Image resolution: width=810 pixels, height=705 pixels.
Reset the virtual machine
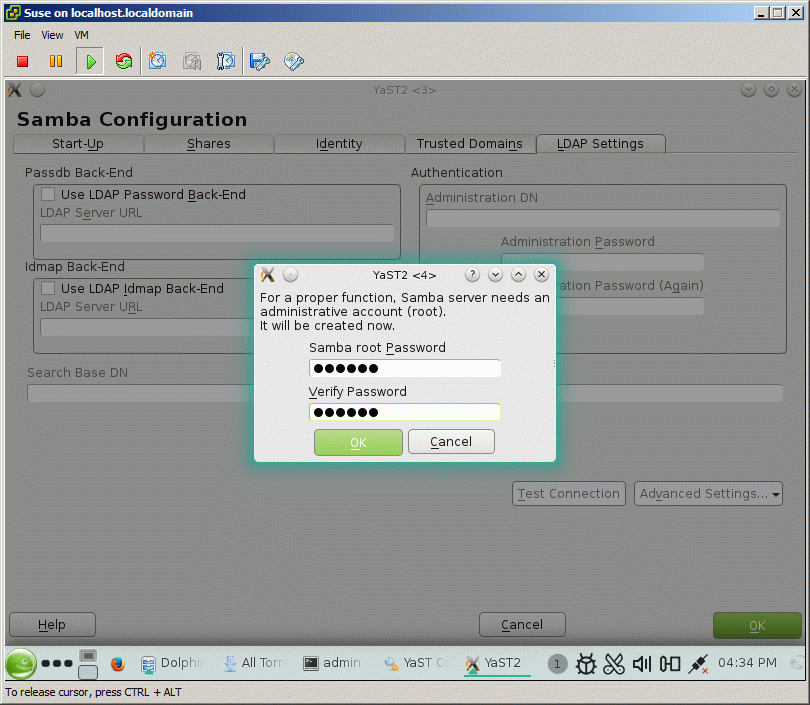pyautogui.click(x=123, y=61)
